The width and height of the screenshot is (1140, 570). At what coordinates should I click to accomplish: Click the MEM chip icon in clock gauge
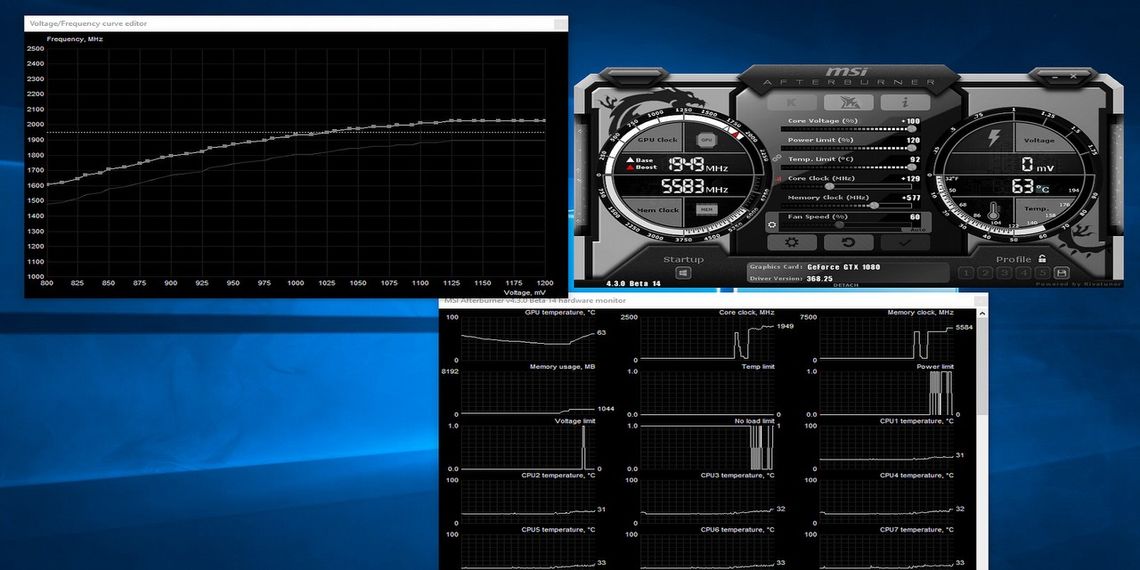(705, 209)
